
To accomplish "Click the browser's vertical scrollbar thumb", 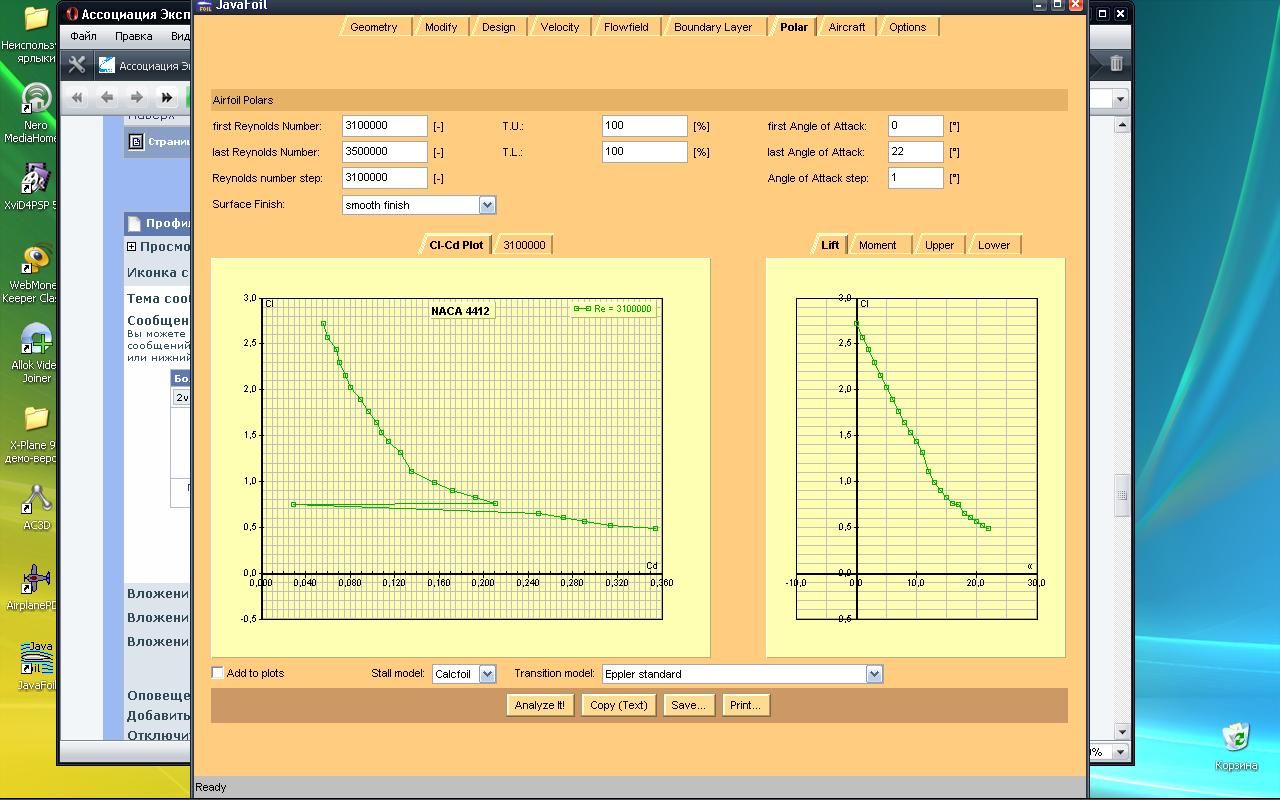I will 1122,495.
